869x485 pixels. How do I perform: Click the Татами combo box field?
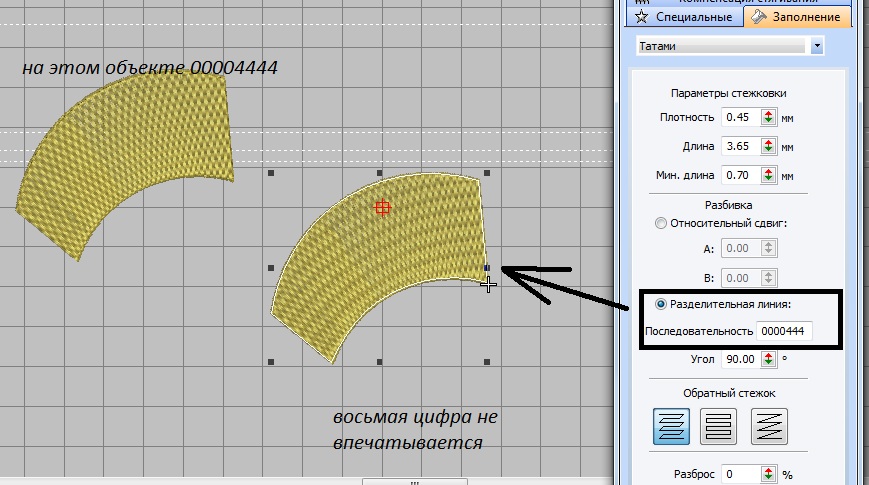[721, 46]
